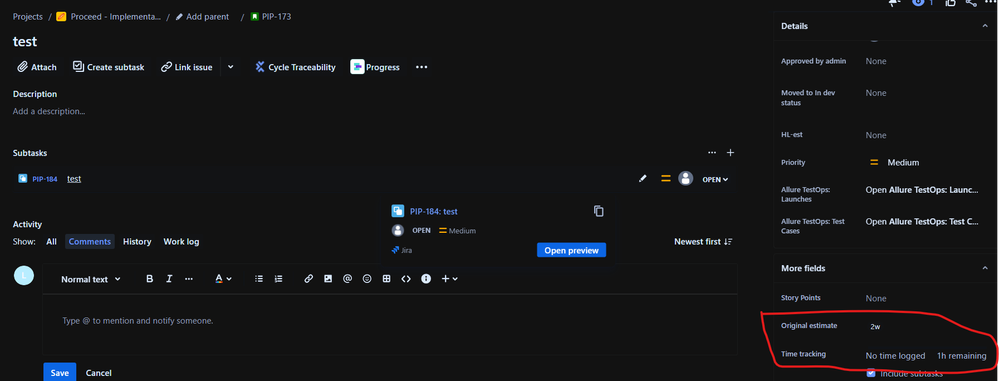
Task: Click Open preview in the hover card
Action: tap(571, 250)
